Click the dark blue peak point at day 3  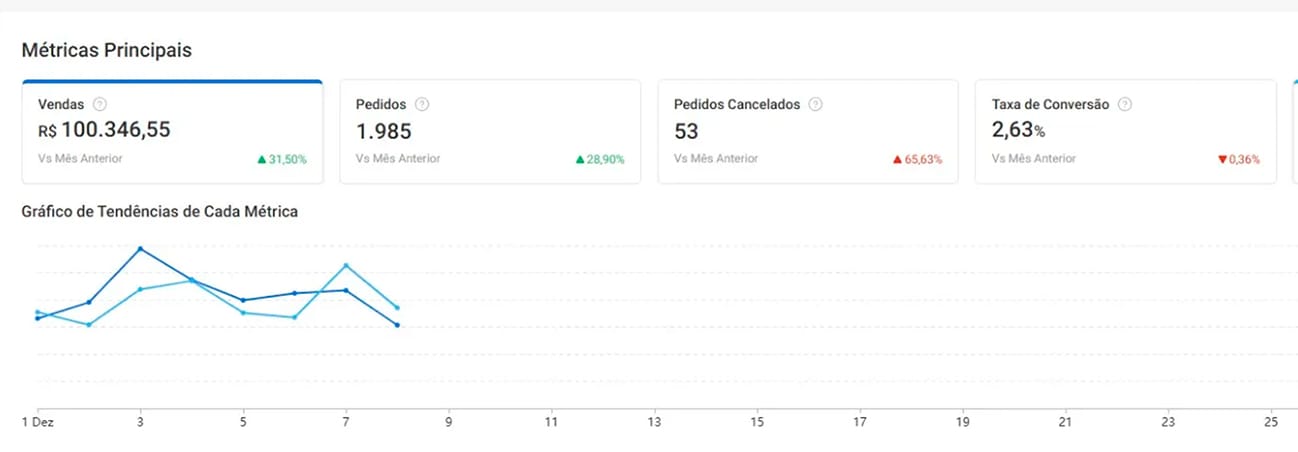point(140,248)
